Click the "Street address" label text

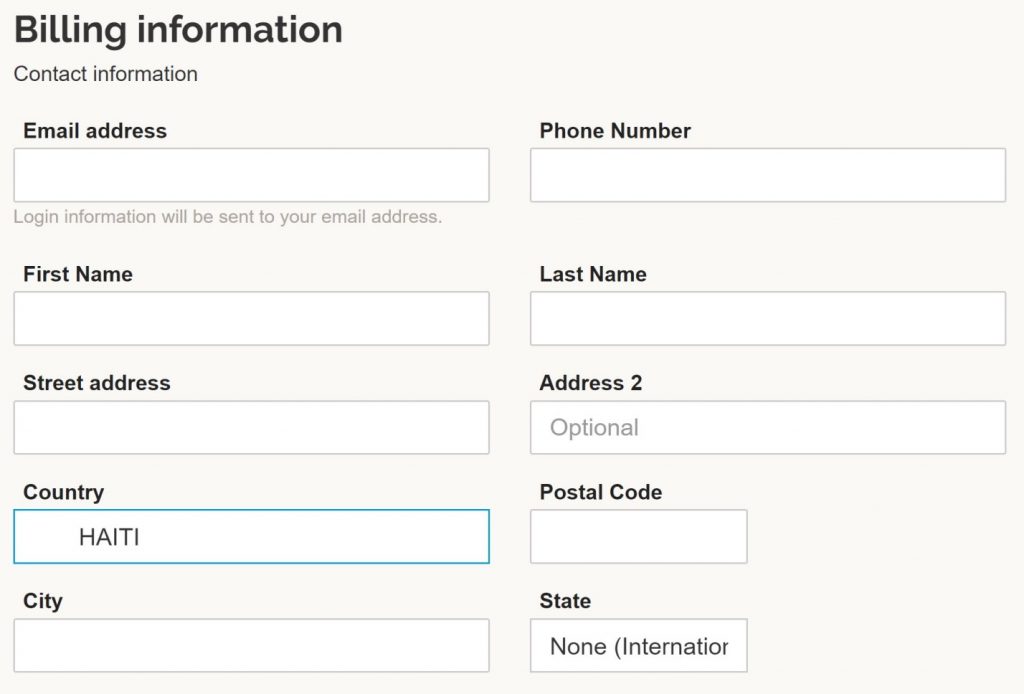[x=97, y=383]
